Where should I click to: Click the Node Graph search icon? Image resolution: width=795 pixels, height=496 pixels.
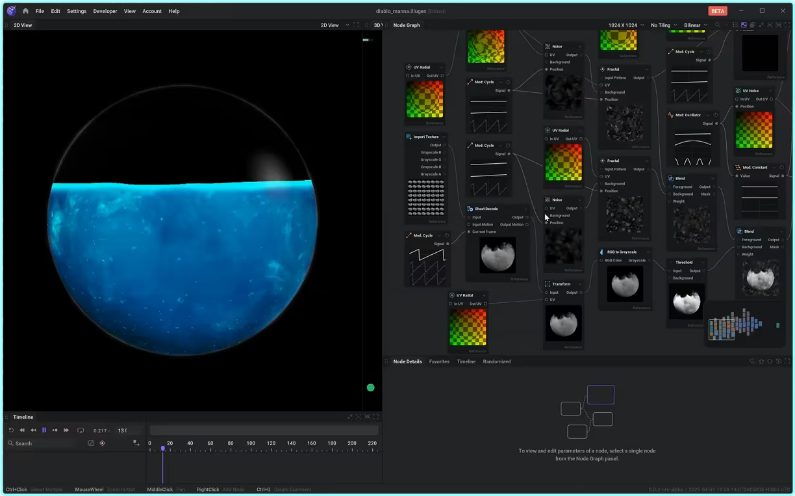(x=717, y=25)
